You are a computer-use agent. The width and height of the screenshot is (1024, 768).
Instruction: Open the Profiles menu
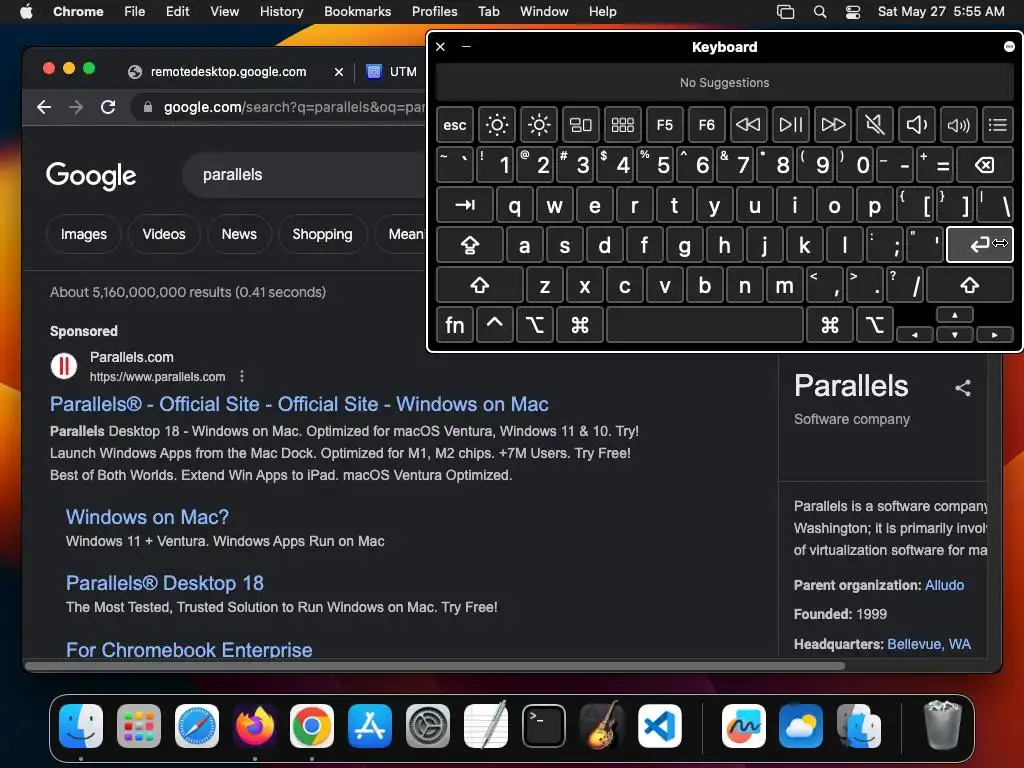434,11
